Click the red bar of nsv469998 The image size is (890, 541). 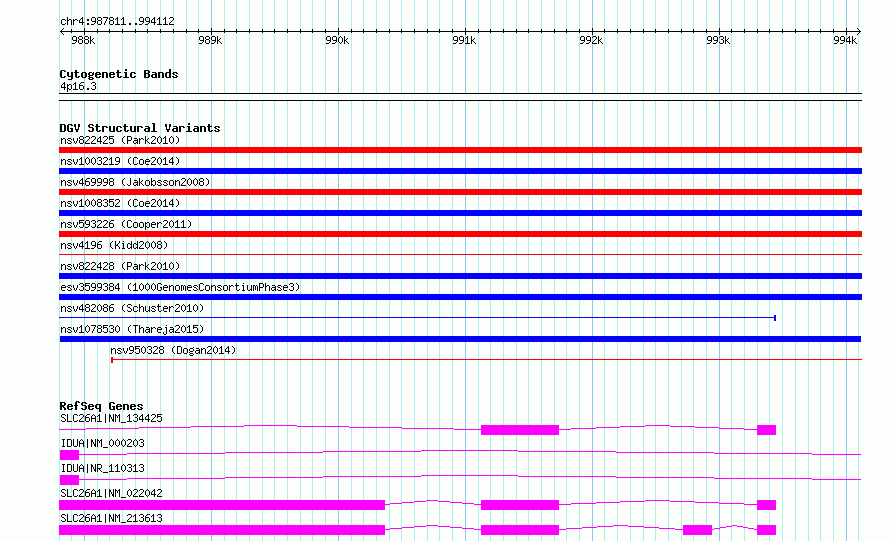[460, 192]
